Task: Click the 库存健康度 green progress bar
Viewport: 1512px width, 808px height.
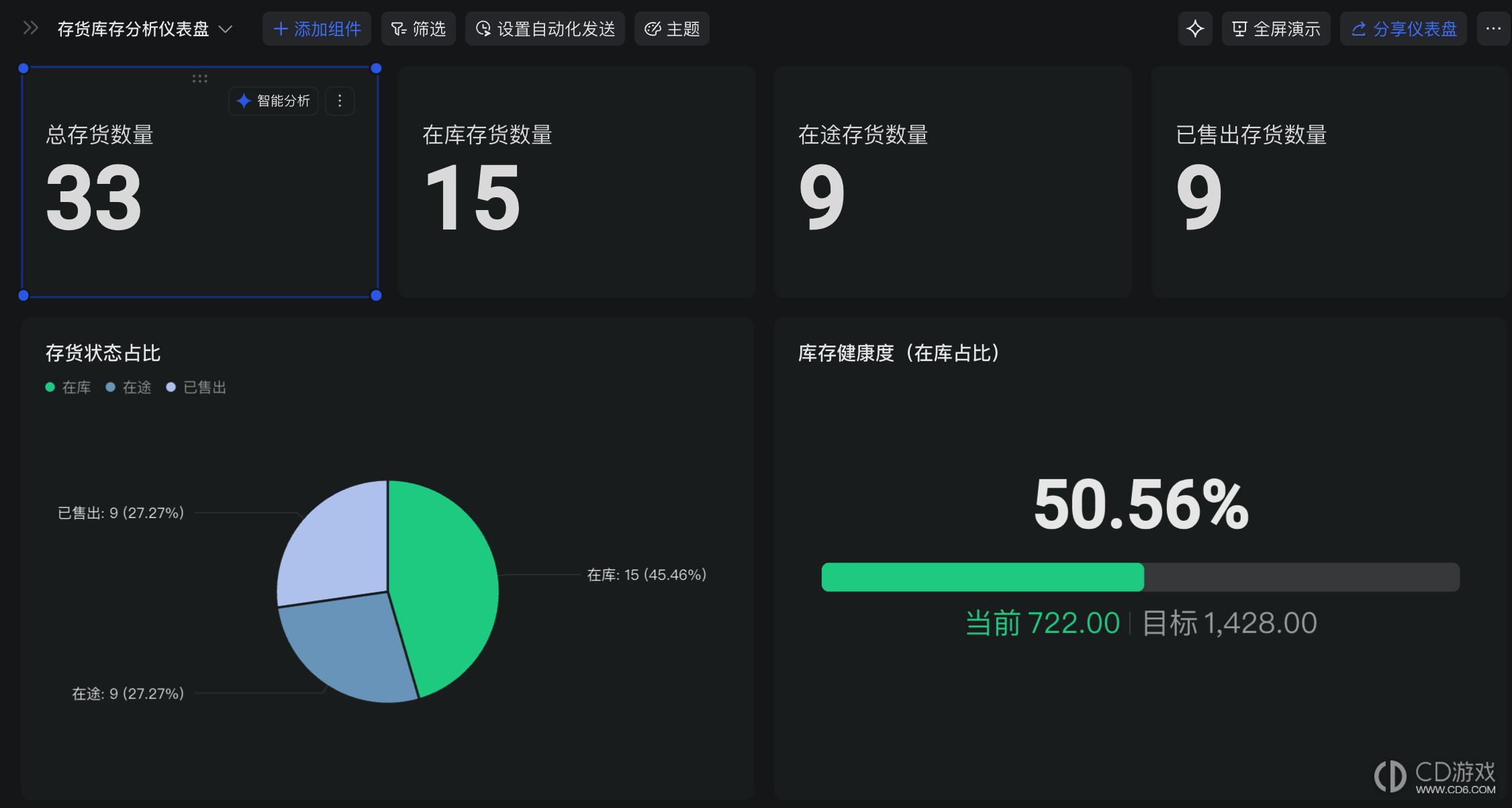Action: (982, 577)
